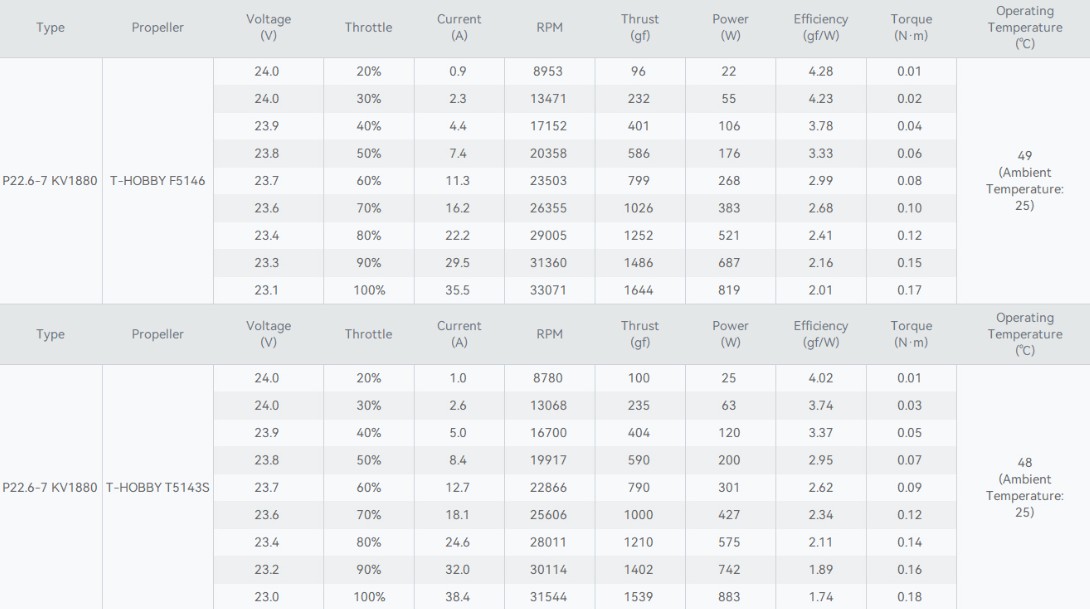Select the power value 883
Screen dimensions: 1090x609
729,597
